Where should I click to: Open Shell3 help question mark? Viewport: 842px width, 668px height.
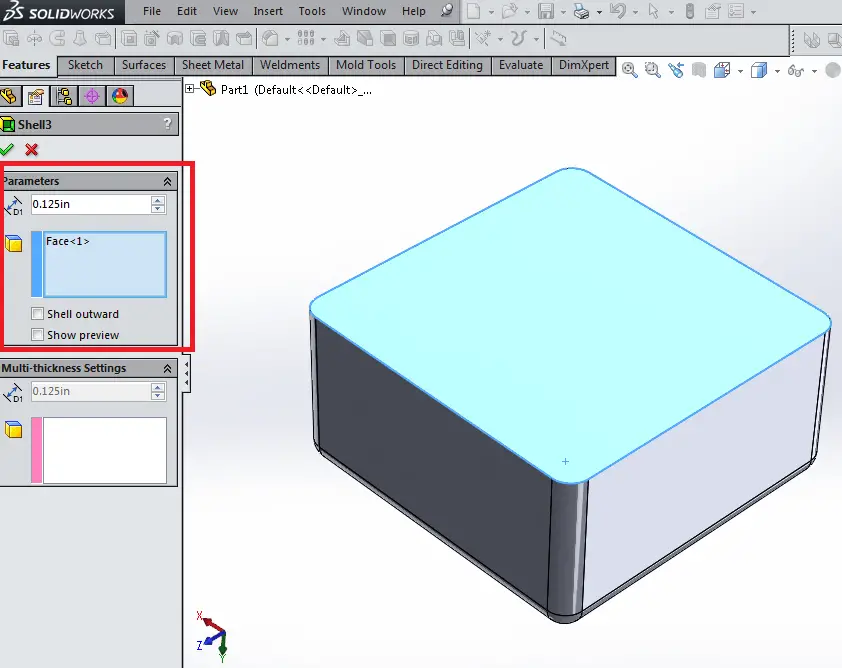168,124
